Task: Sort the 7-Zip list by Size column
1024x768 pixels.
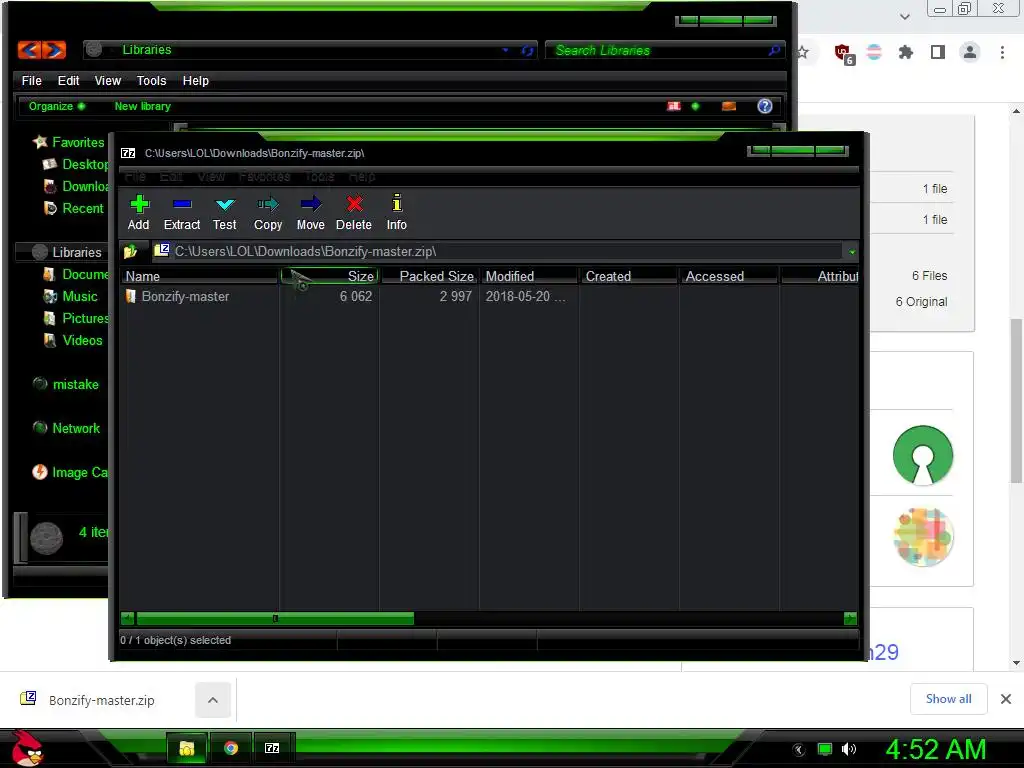Action: tap(330, 276)
